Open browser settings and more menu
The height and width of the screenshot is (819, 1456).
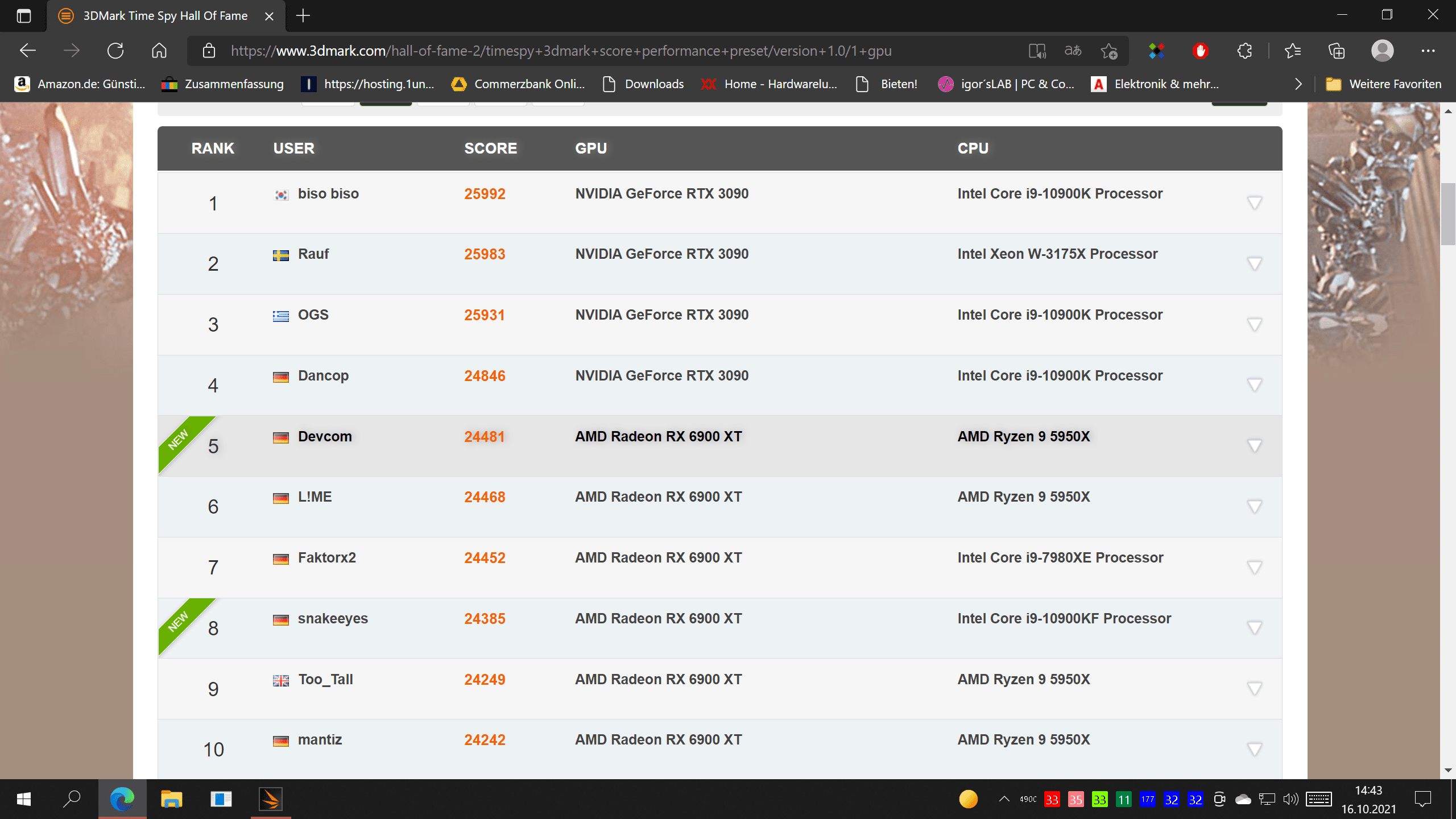(1428, 51)
